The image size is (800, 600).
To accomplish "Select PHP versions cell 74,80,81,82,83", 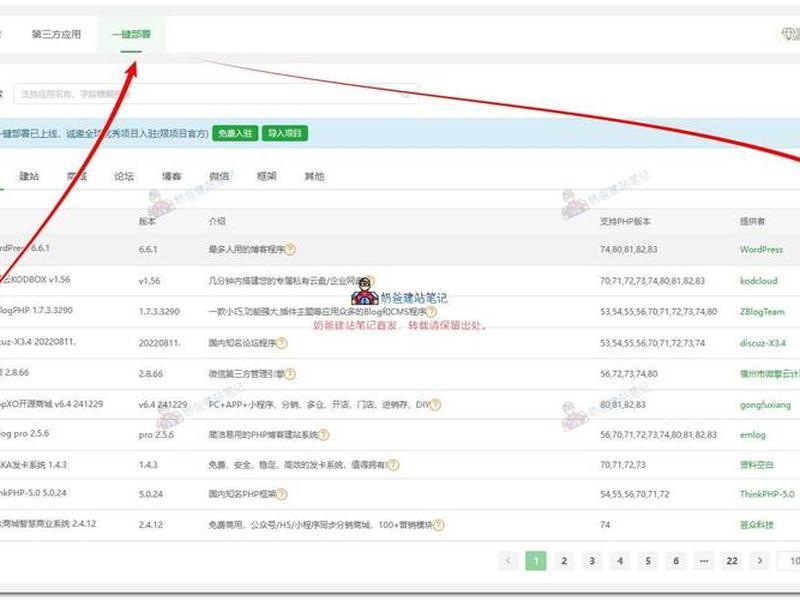I will click(629, 249).
